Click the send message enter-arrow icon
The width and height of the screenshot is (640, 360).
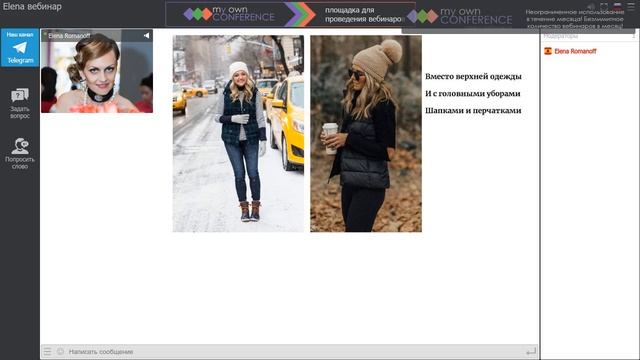[531, 351]
